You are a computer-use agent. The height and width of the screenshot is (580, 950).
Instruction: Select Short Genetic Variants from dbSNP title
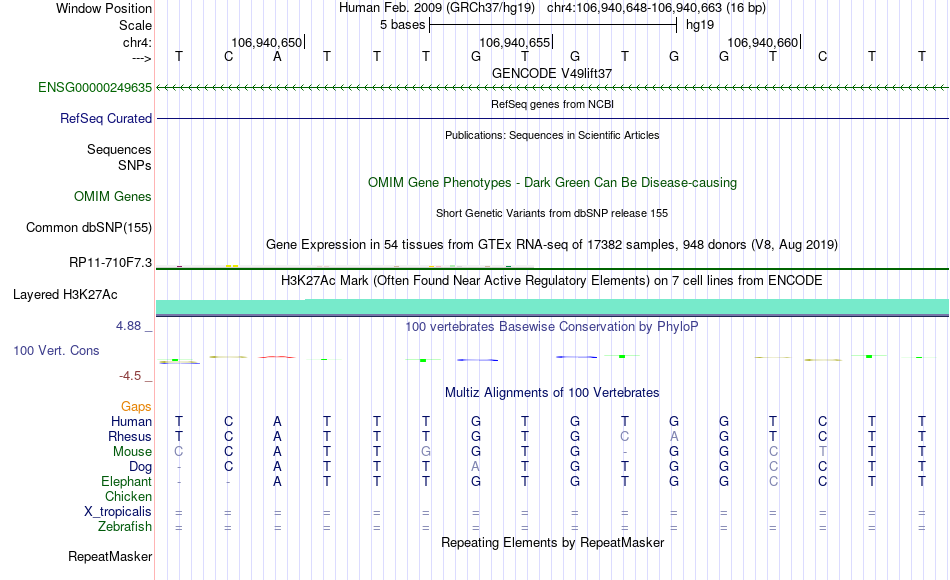[x=552, y=213]
